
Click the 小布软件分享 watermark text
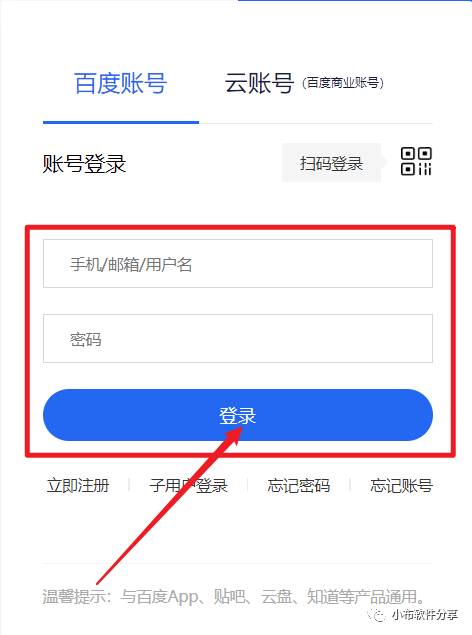[425, 615]
